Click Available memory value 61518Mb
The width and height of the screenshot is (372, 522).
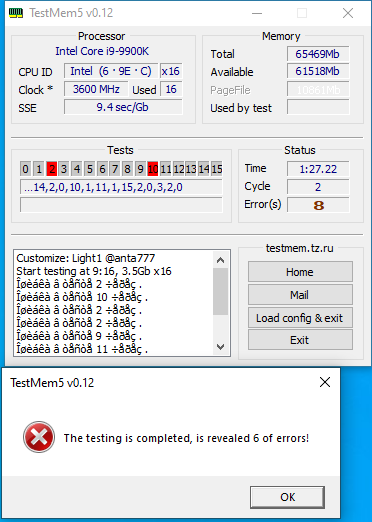pos(318,71)
